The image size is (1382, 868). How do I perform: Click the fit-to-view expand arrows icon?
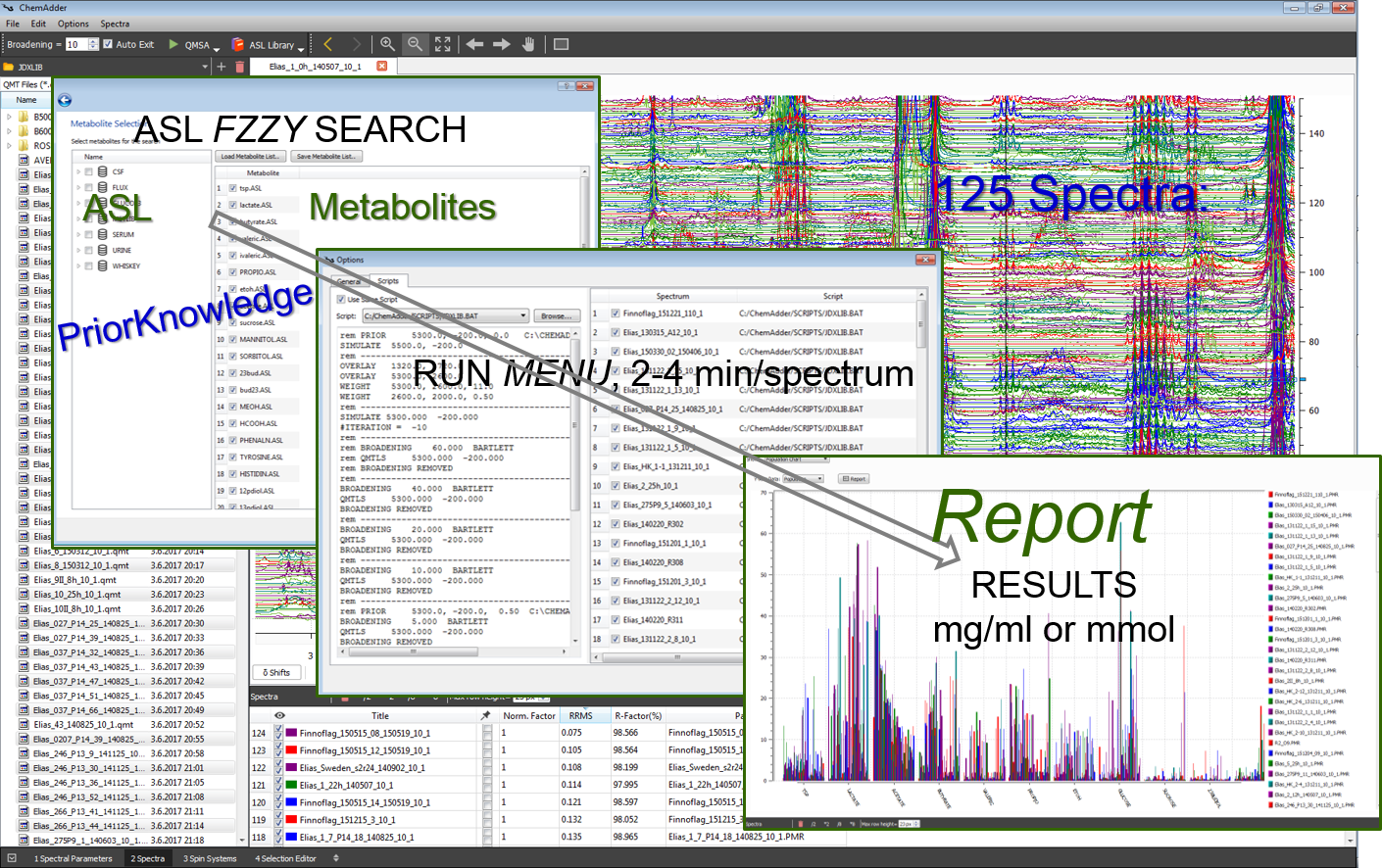[x=443, y=44]
